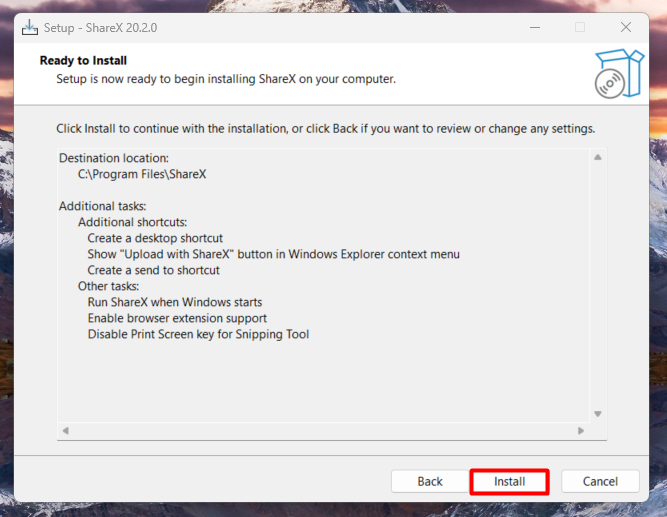Click the 'Click Install to continue' instruction text
This screenshot has height=517, width=667.
click(x=325, y=129)
